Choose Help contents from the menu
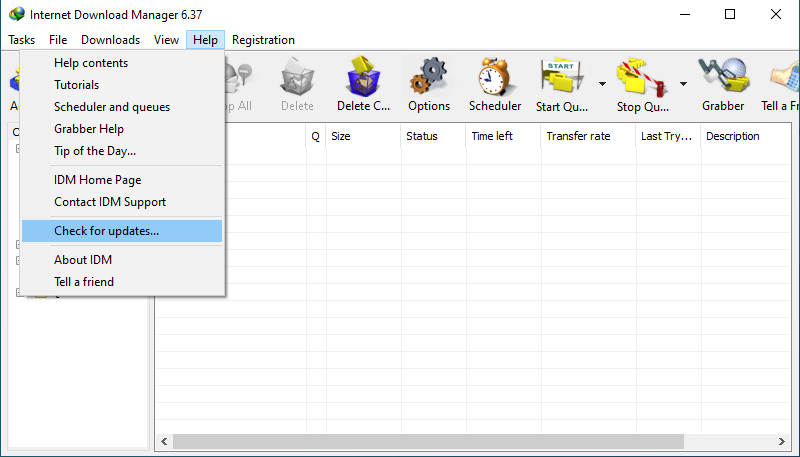 coord(122,63)
